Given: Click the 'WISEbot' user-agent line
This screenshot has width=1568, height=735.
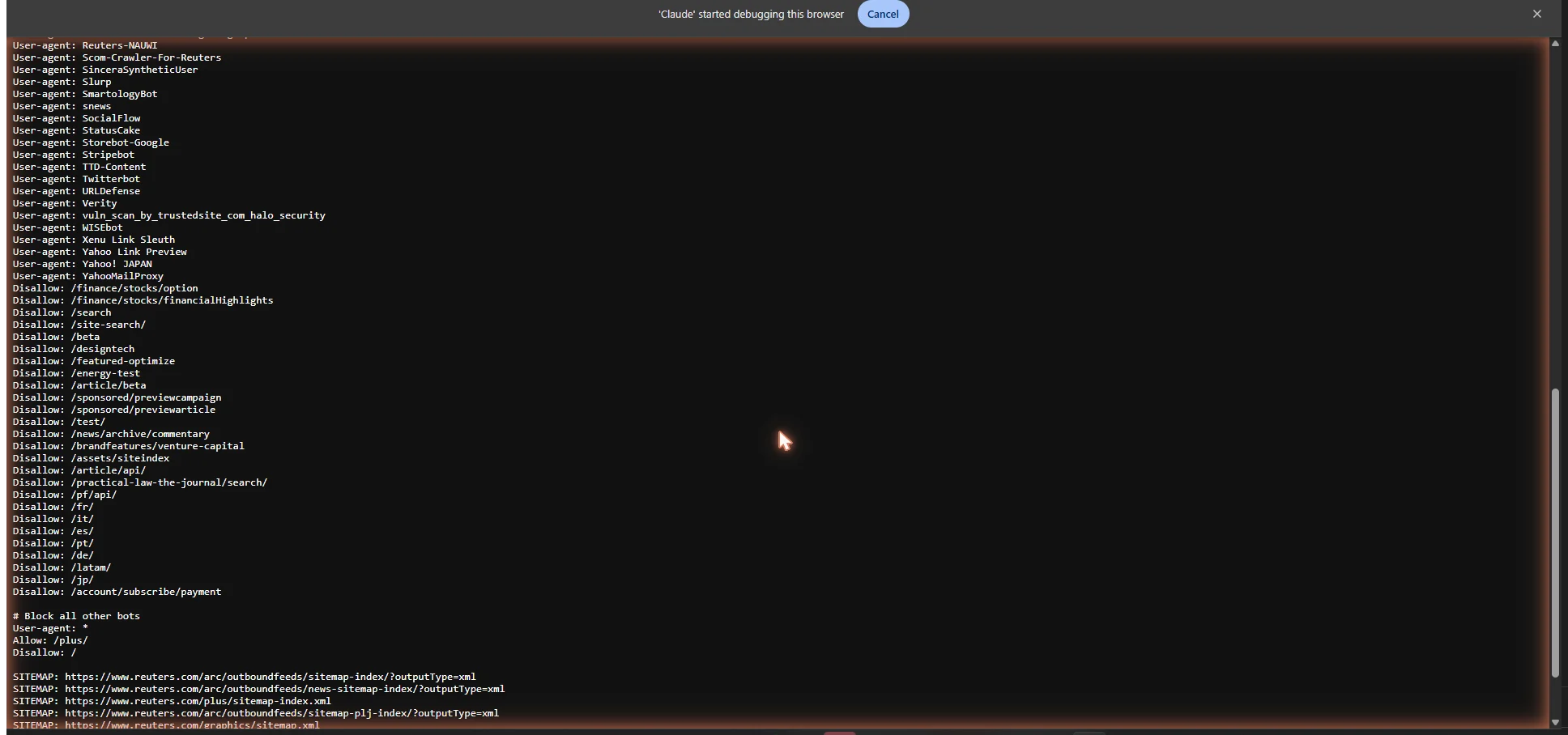Looking at the screenshot, I should (67, 227).
